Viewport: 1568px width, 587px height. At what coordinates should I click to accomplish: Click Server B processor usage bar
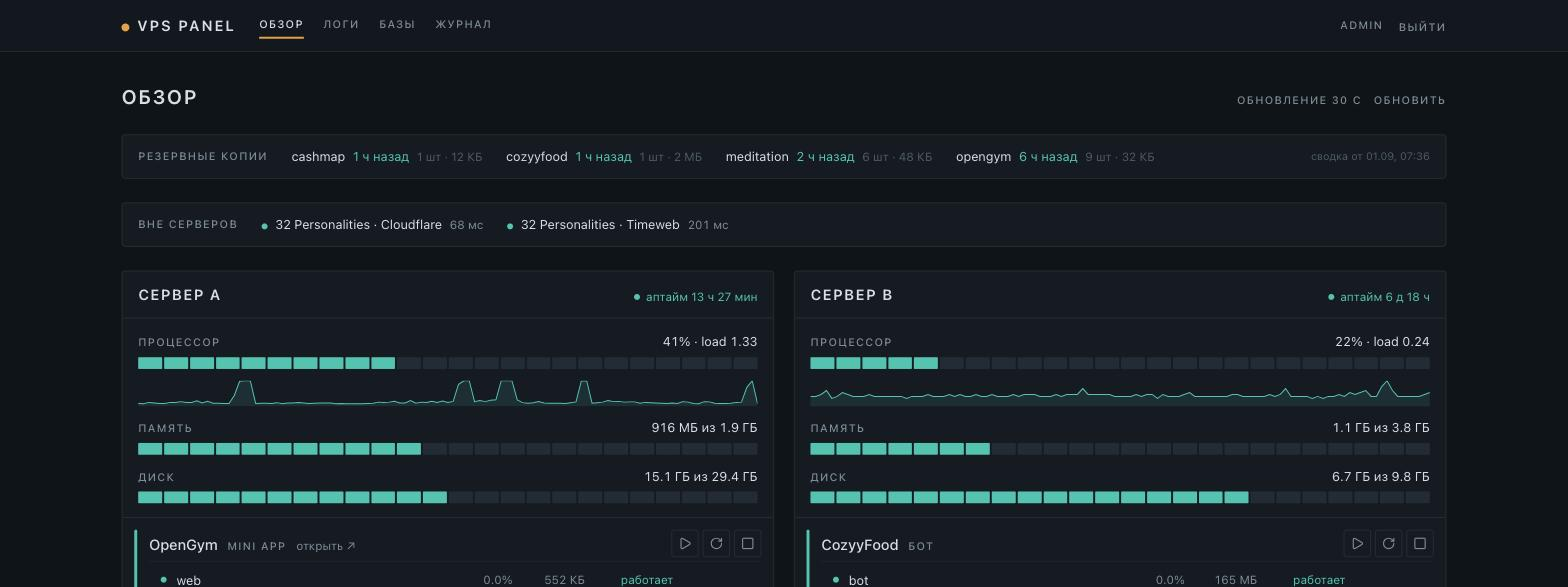1120,363
